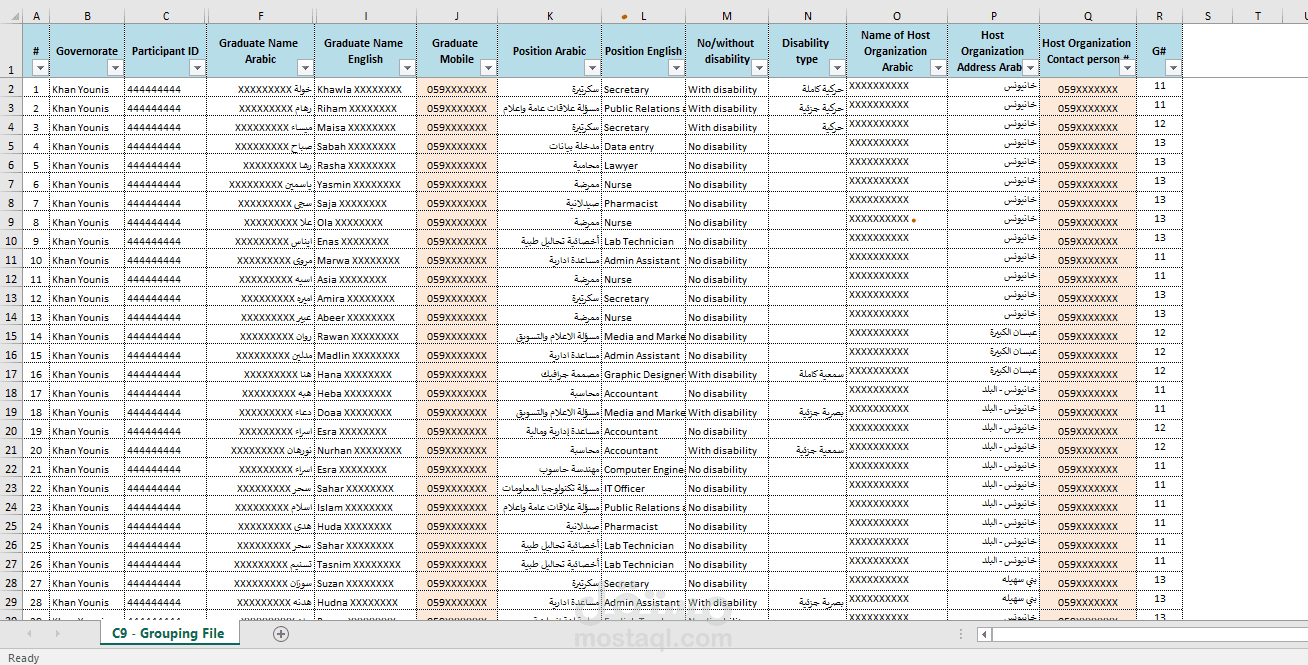Select row 5 header
1308x665 pixels.
pos(11,146)
